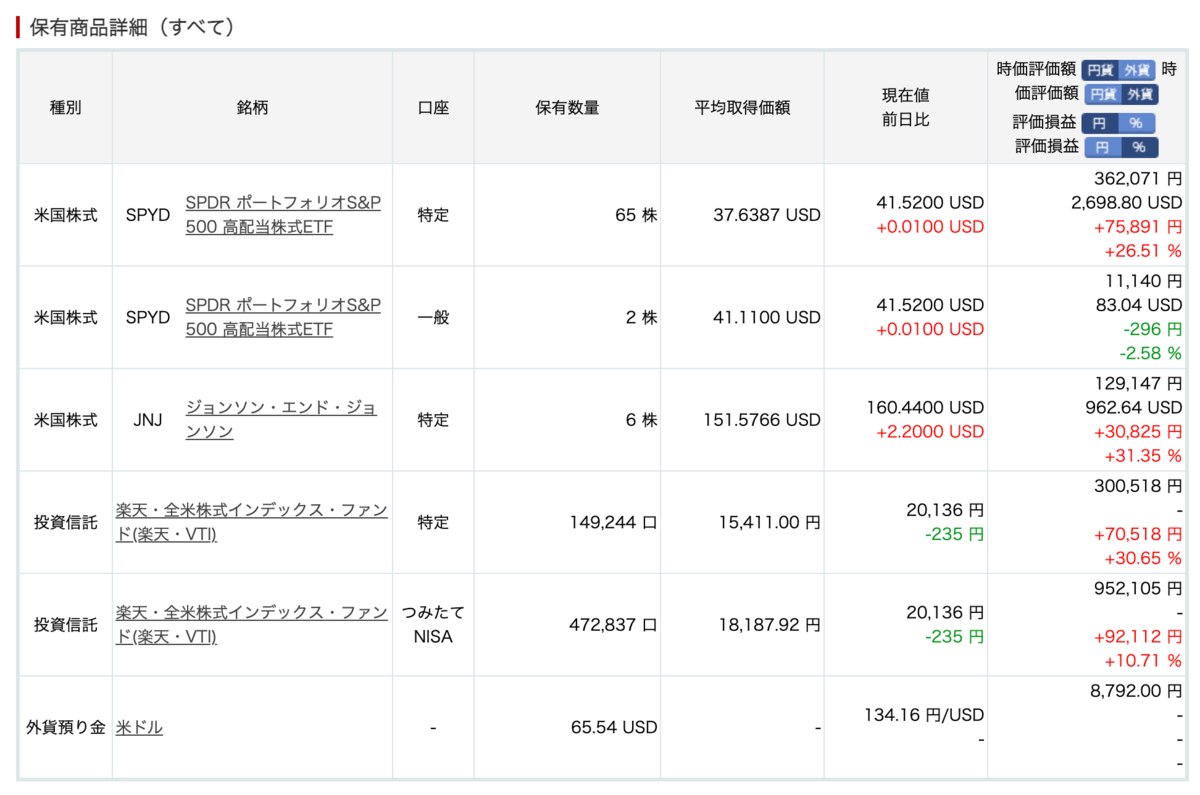Select the 149,244 口 quantity cell

tap(567, 522)
